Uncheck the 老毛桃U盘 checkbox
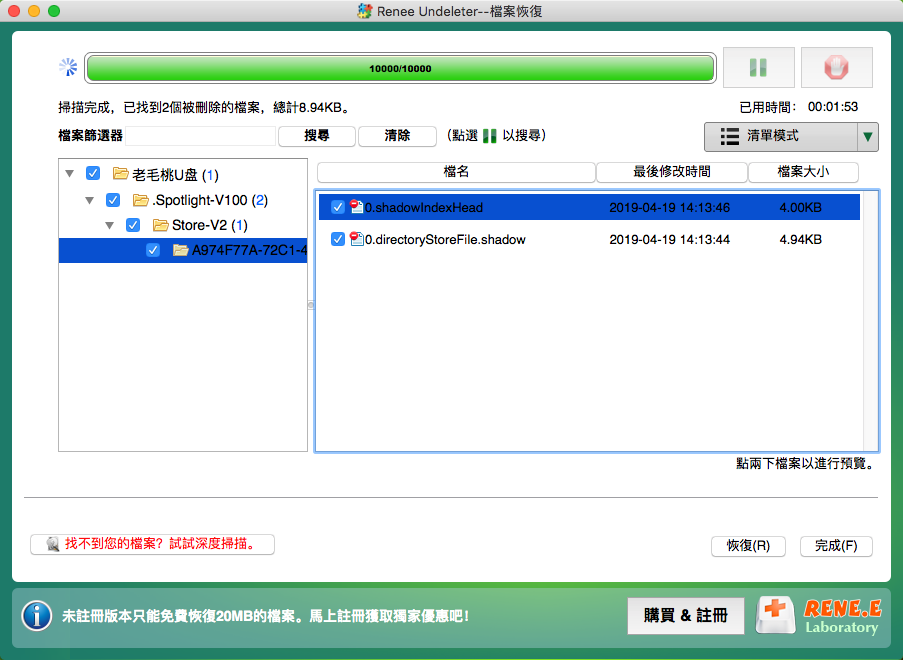Image resolution: width=903 pixels, height=660 pixels. 93,173
